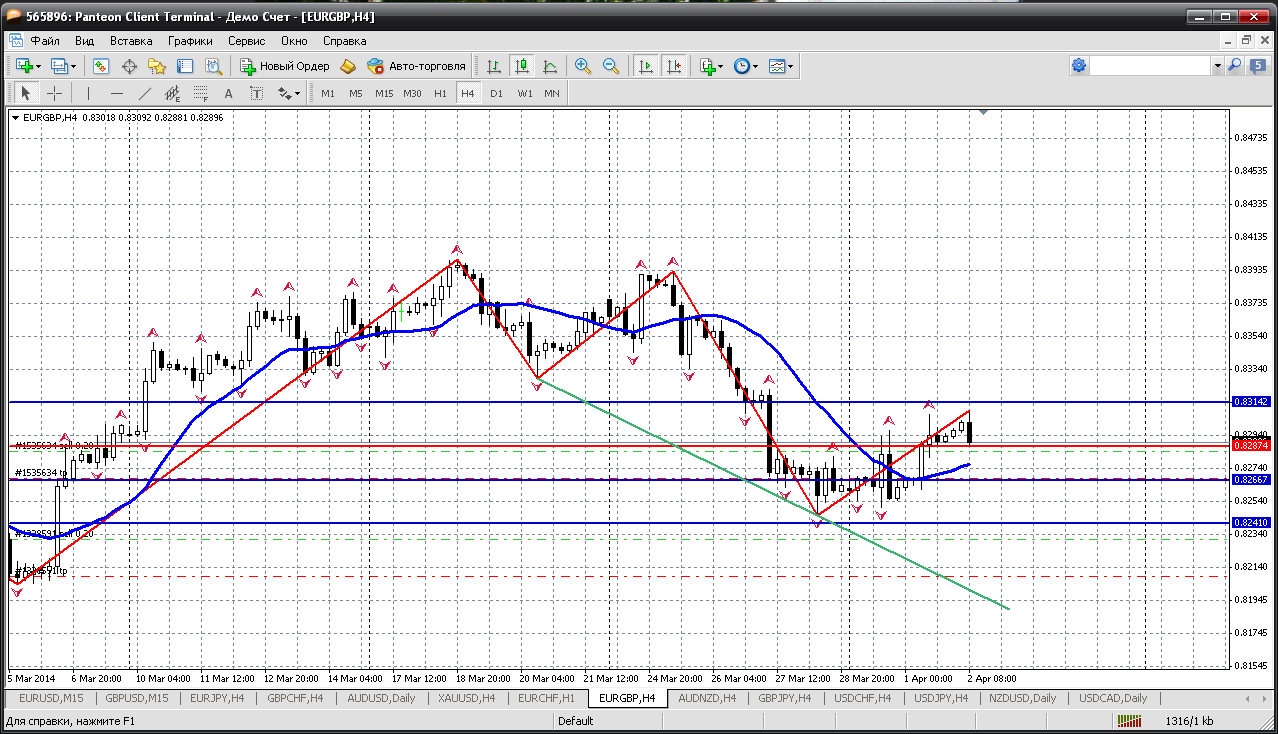Toggle chart auto scroll

click(x=646, y=66)
